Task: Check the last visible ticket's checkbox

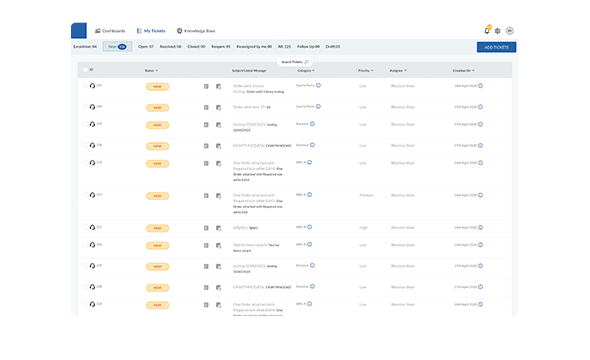Action: (x=85, y=304)
